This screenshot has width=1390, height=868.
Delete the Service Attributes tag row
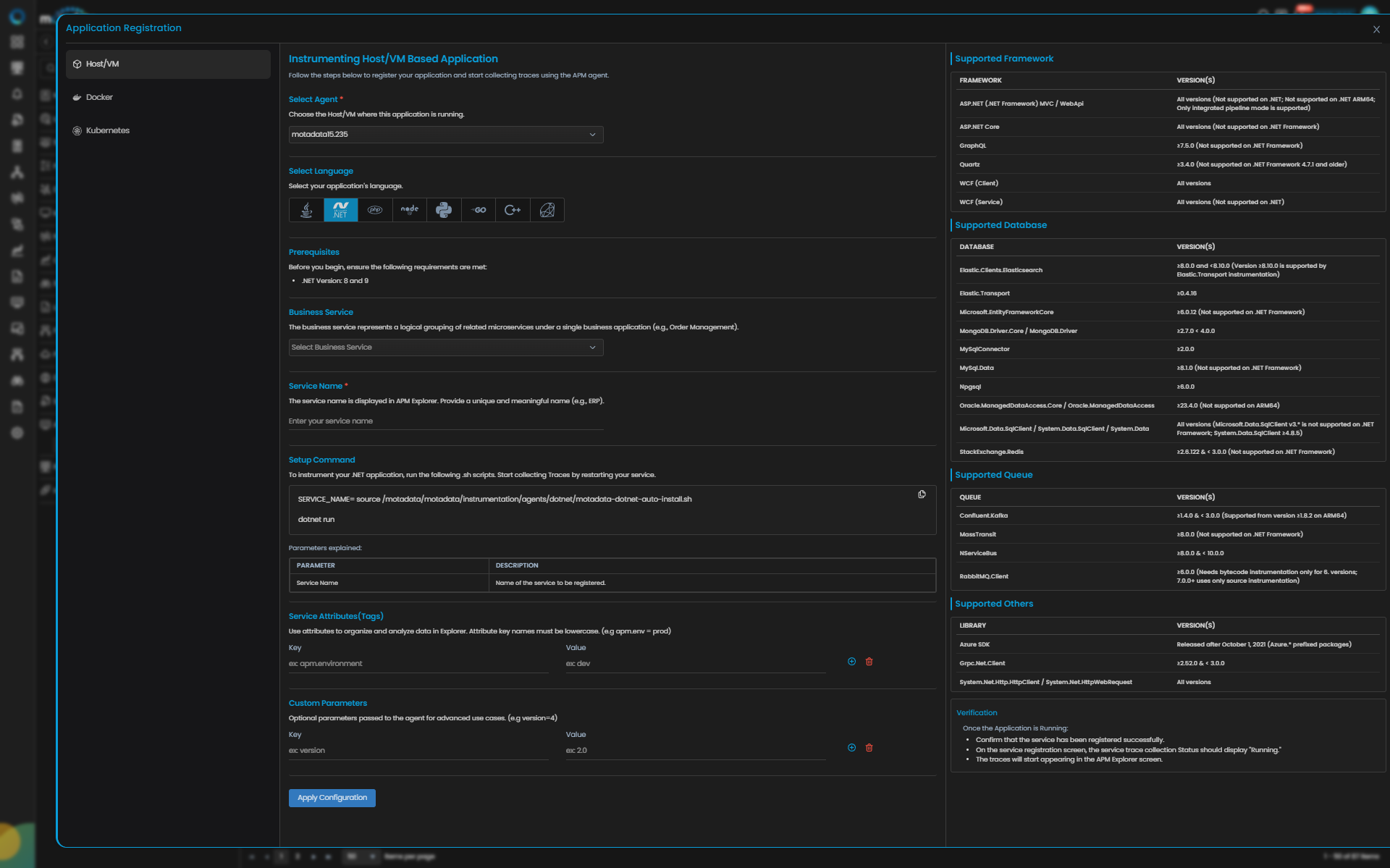869,662
